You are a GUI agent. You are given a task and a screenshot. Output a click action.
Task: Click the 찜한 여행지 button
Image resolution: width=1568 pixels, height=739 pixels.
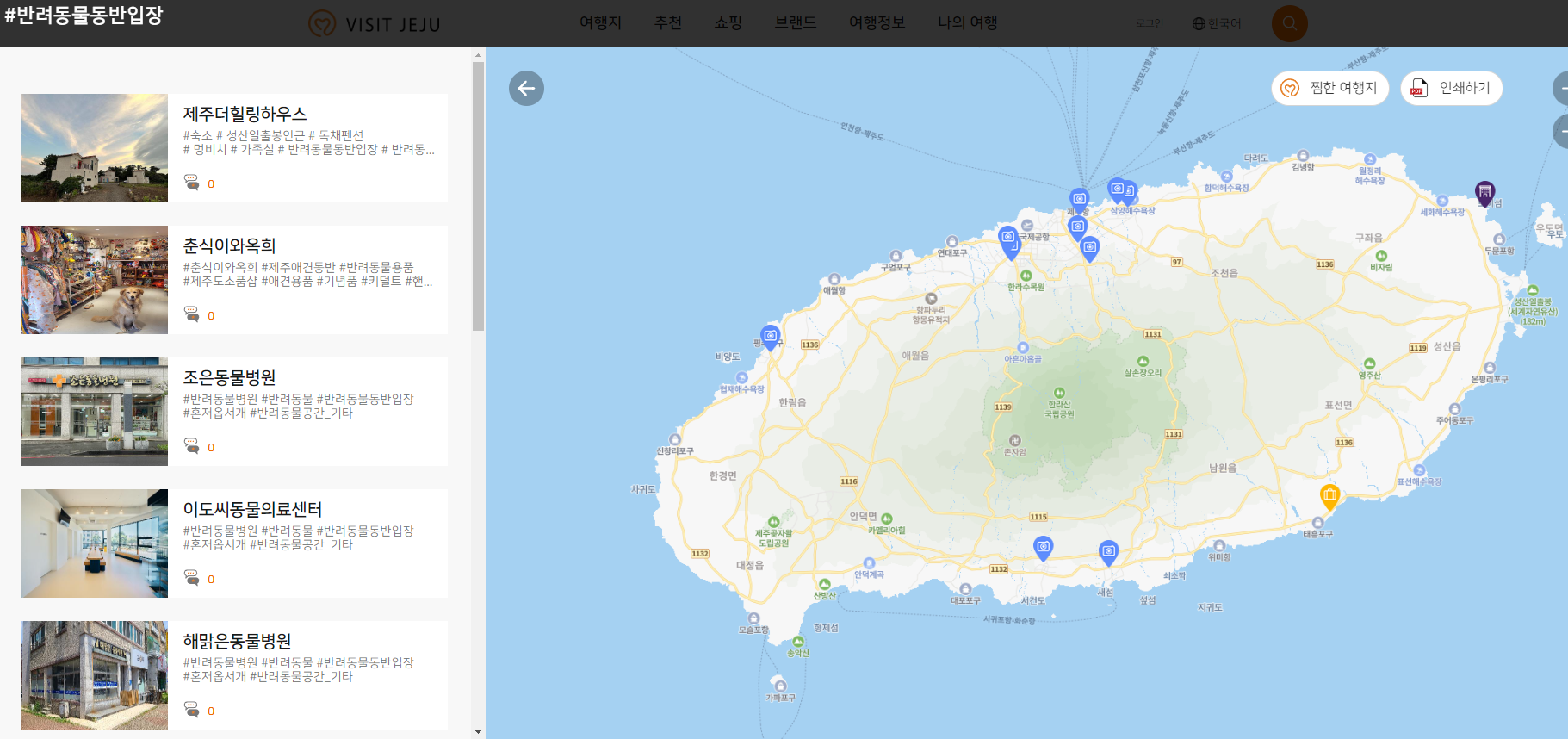pos(1329,88)
